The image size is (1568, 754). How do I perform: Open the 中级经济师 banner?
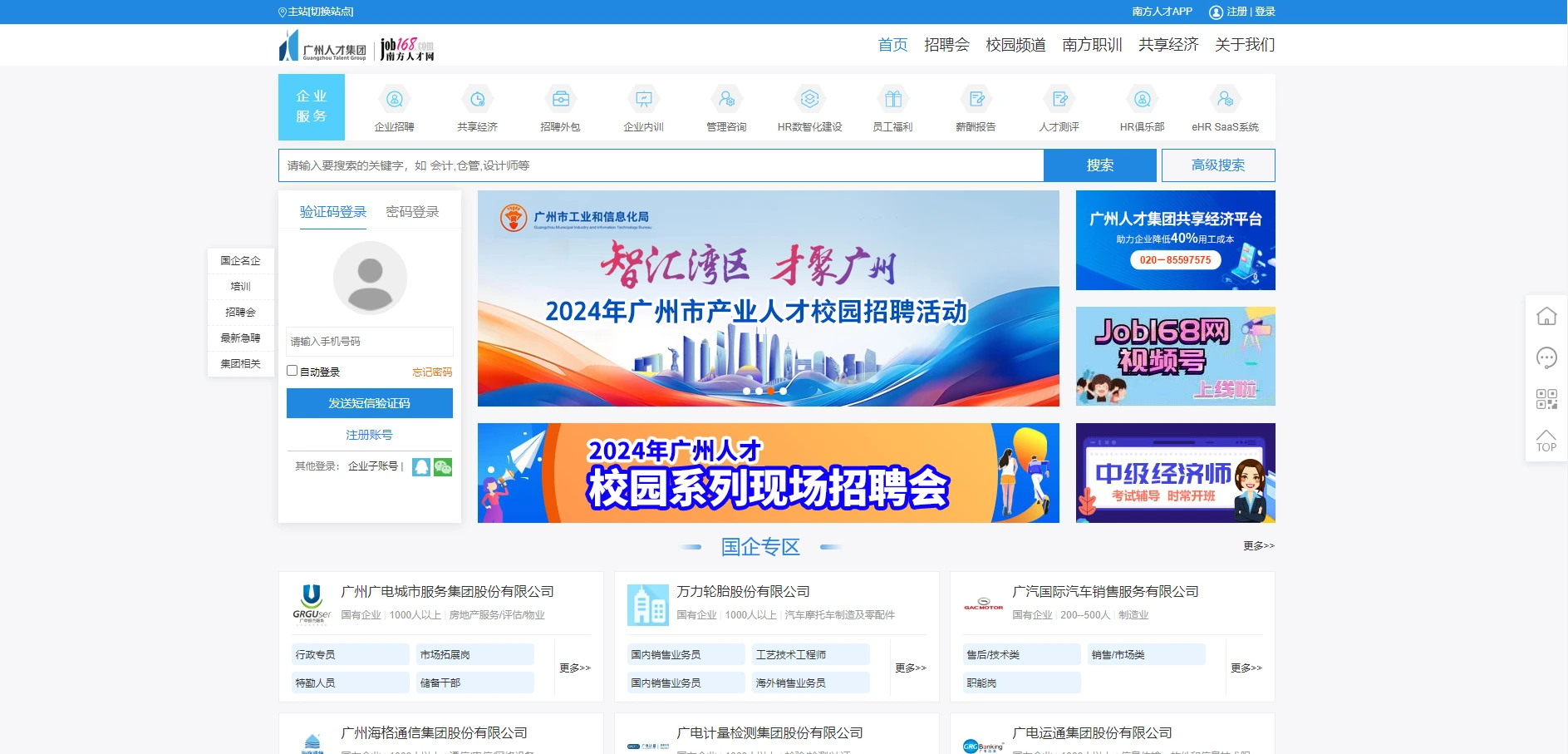(1176, 473)
